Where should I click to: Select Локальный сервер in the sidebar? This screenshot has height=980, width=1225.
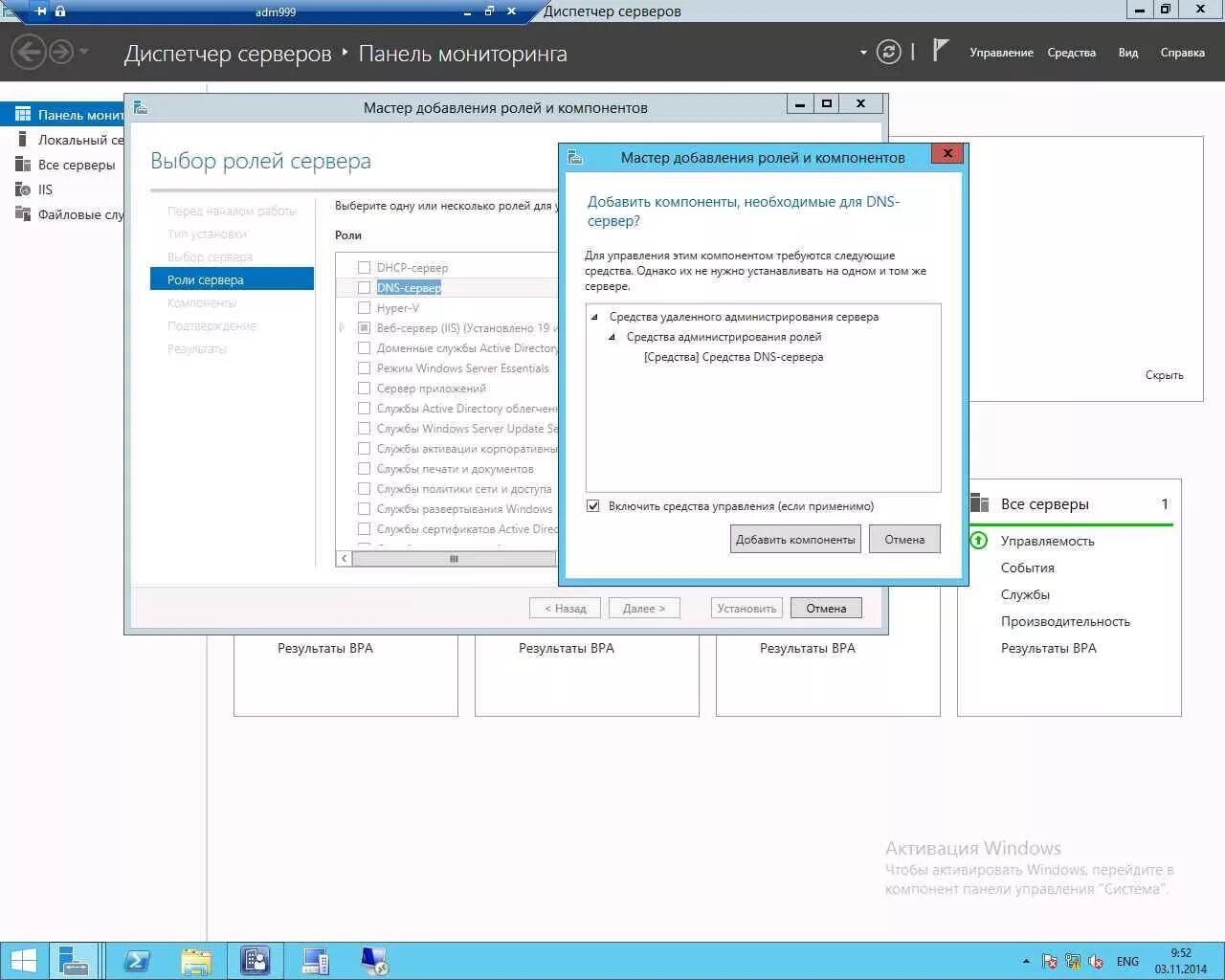tap(62, 140)
